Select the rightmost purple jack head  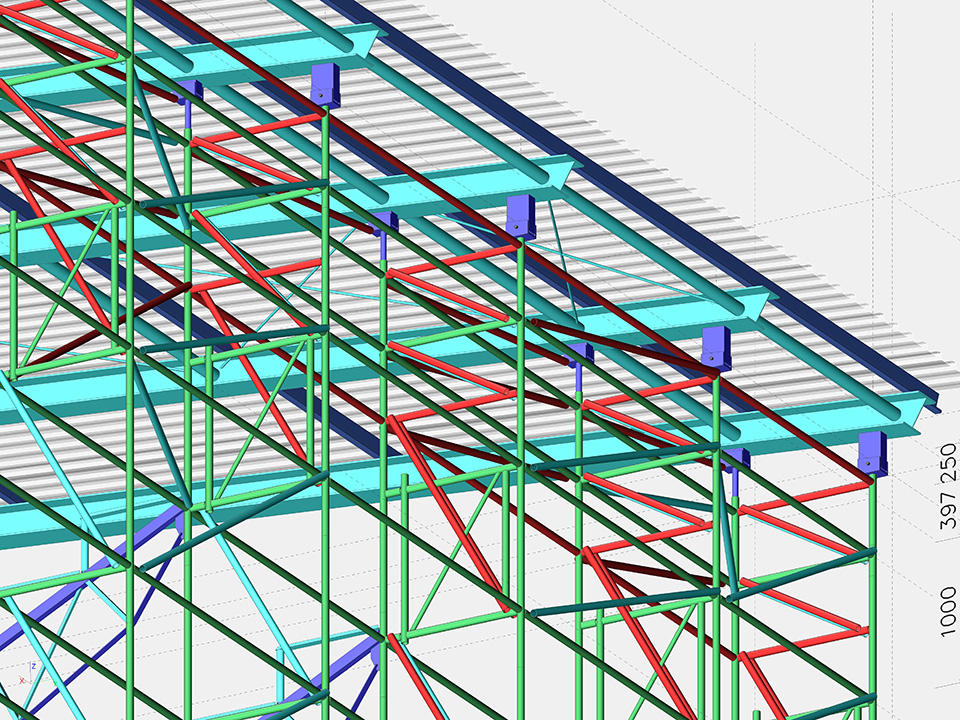click(873, 454)
